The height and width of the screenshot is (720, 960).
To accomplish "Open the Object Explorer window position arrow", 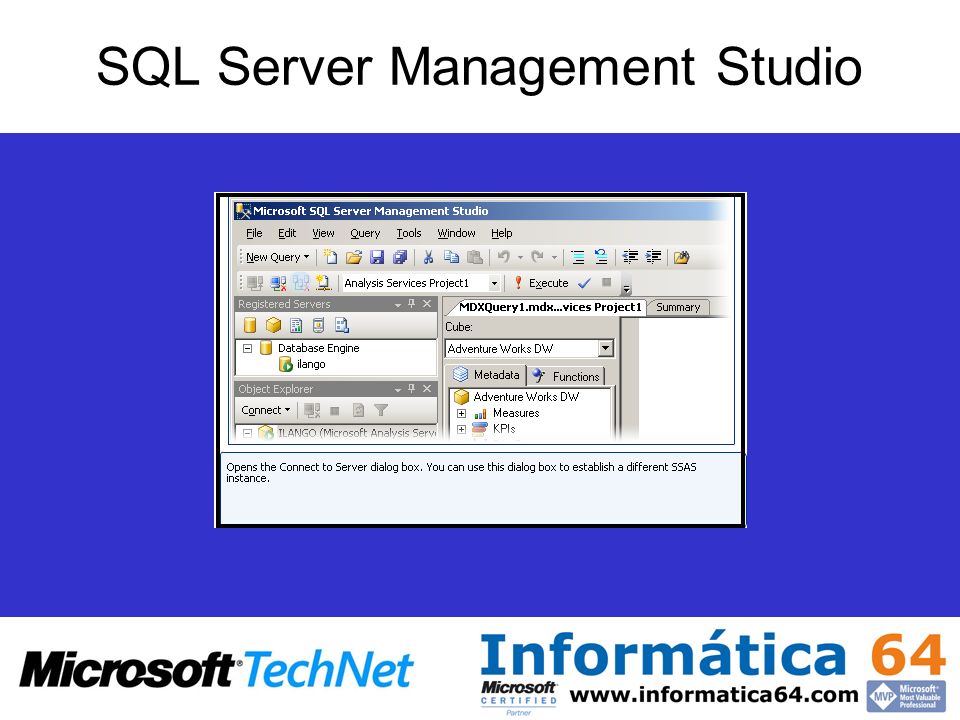I will pos(398,389).
